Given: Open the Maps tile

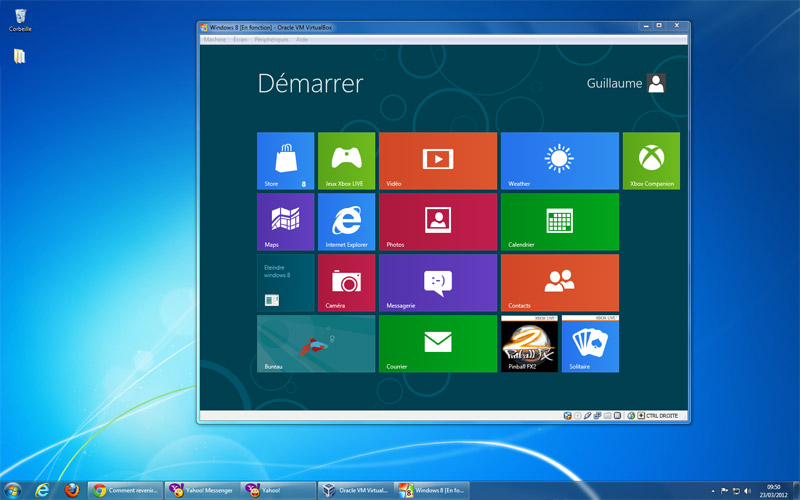Looking at the screenshot, I should point(285,222).
